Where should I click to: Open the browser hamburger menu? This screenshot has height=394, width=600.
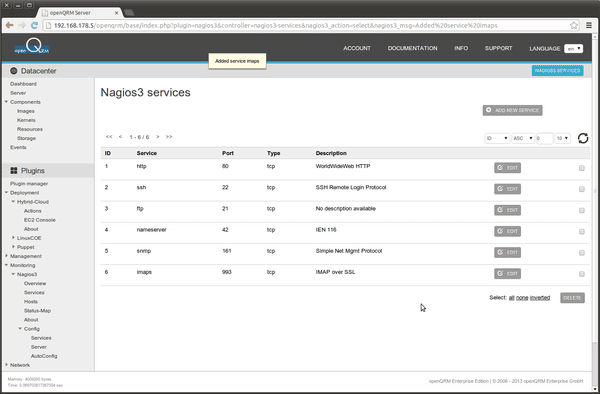(589, 25)
